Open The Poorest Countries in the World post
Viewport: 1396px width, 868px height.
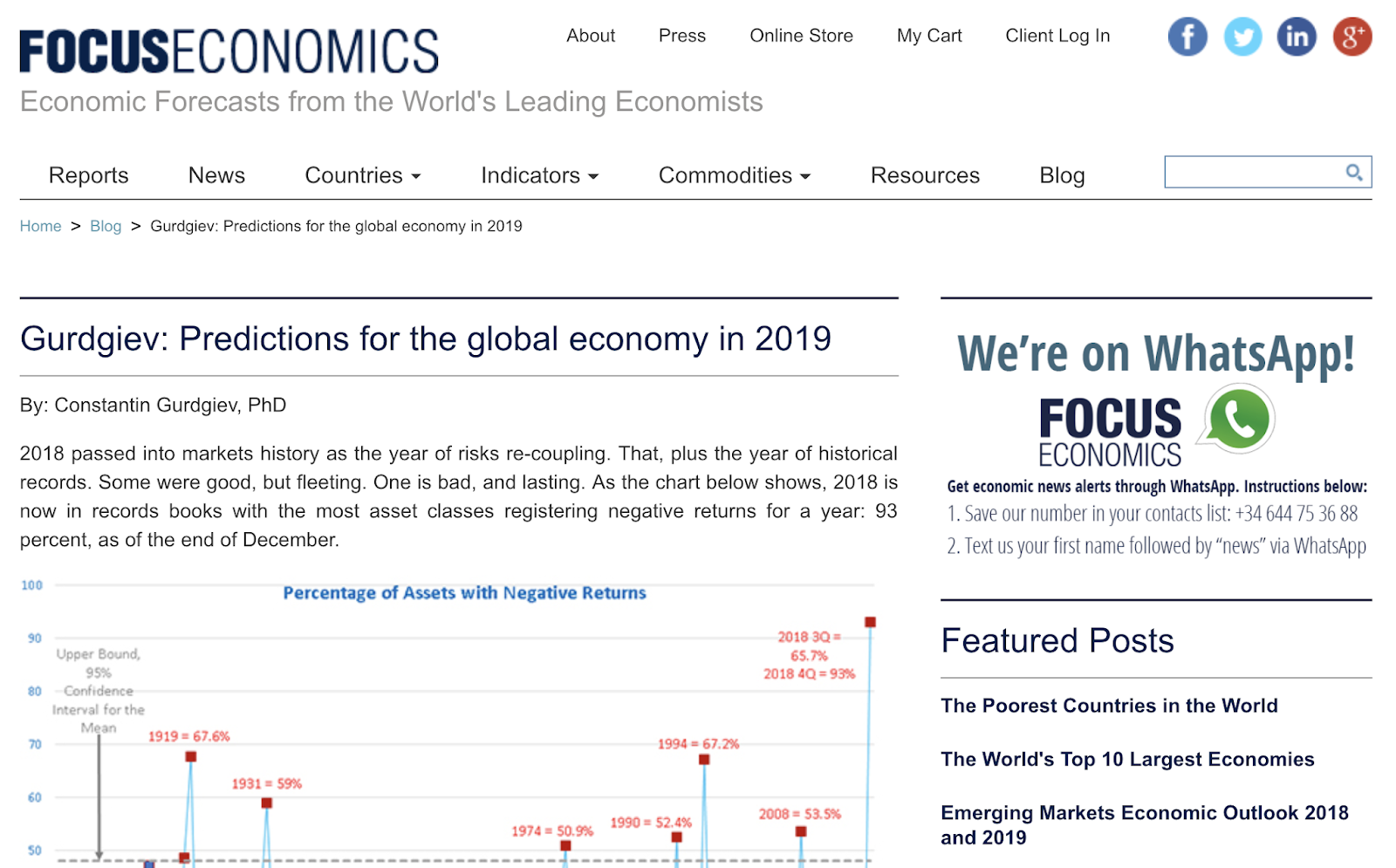[1109, 706]
